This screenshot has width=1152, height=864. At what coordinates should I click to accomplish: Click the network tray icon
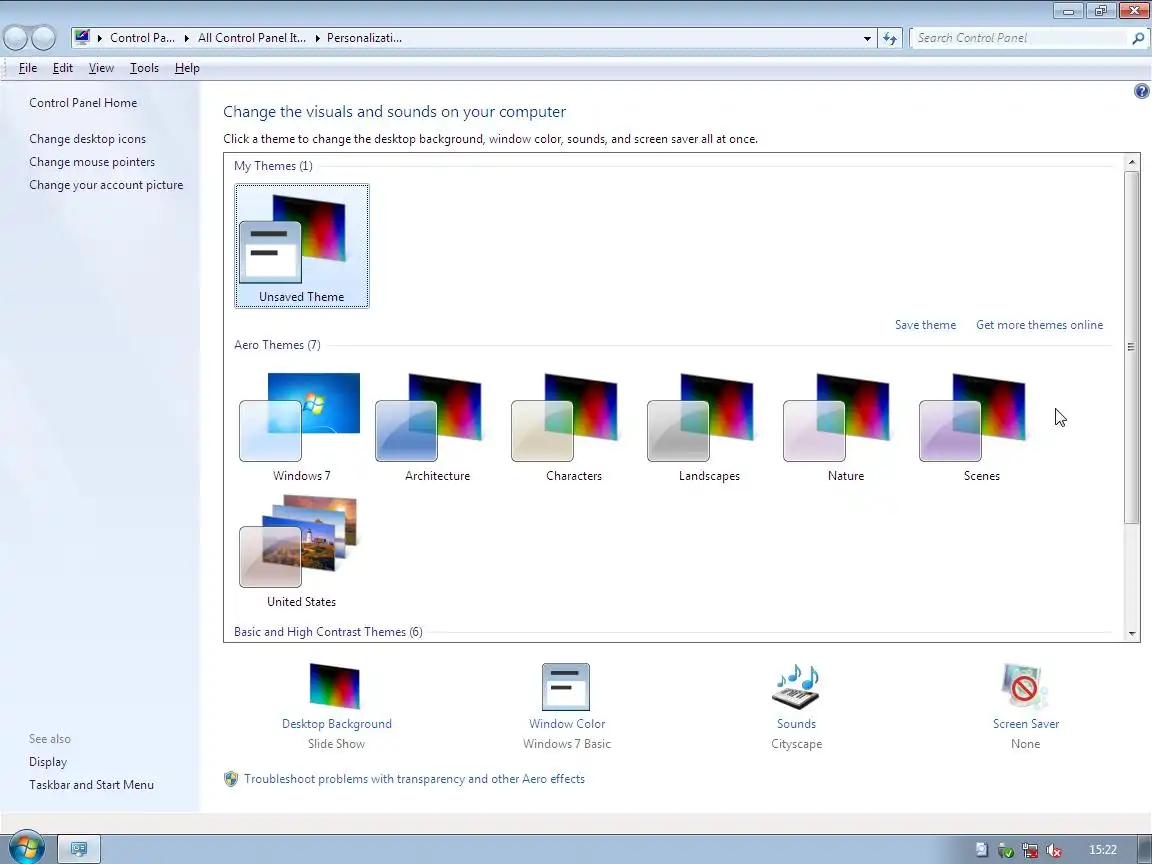[x=1029, y=850]
